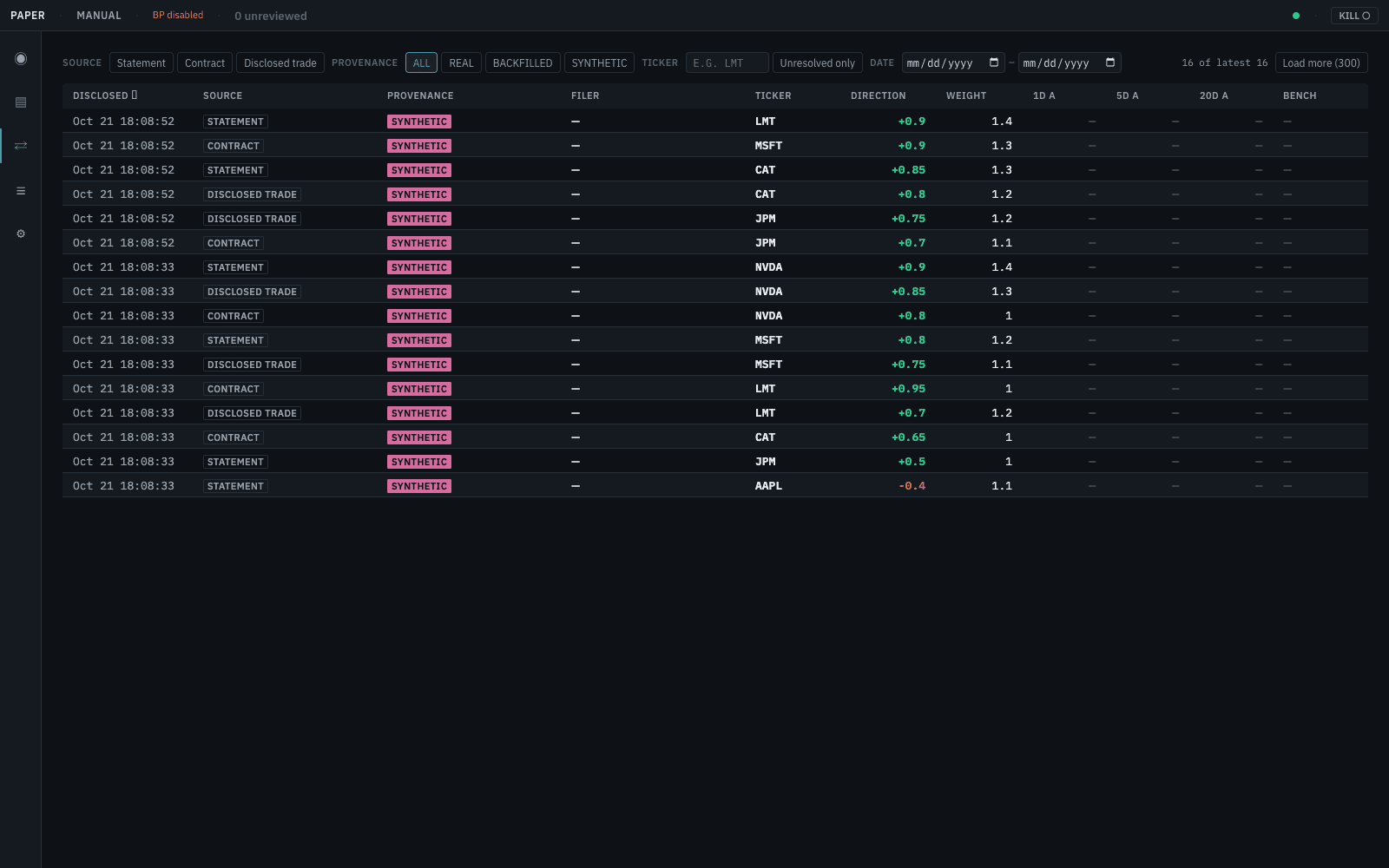Click the +0.95 direction value
This screenshot has height=868, width=1389.
(908, 389)
